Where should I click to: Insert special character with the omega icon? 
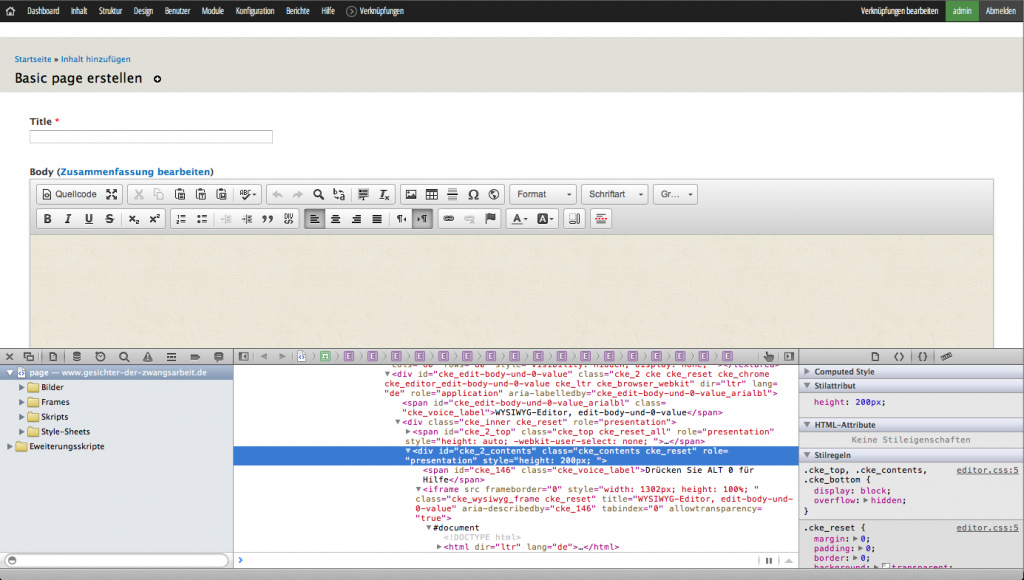tap(473, 194)
